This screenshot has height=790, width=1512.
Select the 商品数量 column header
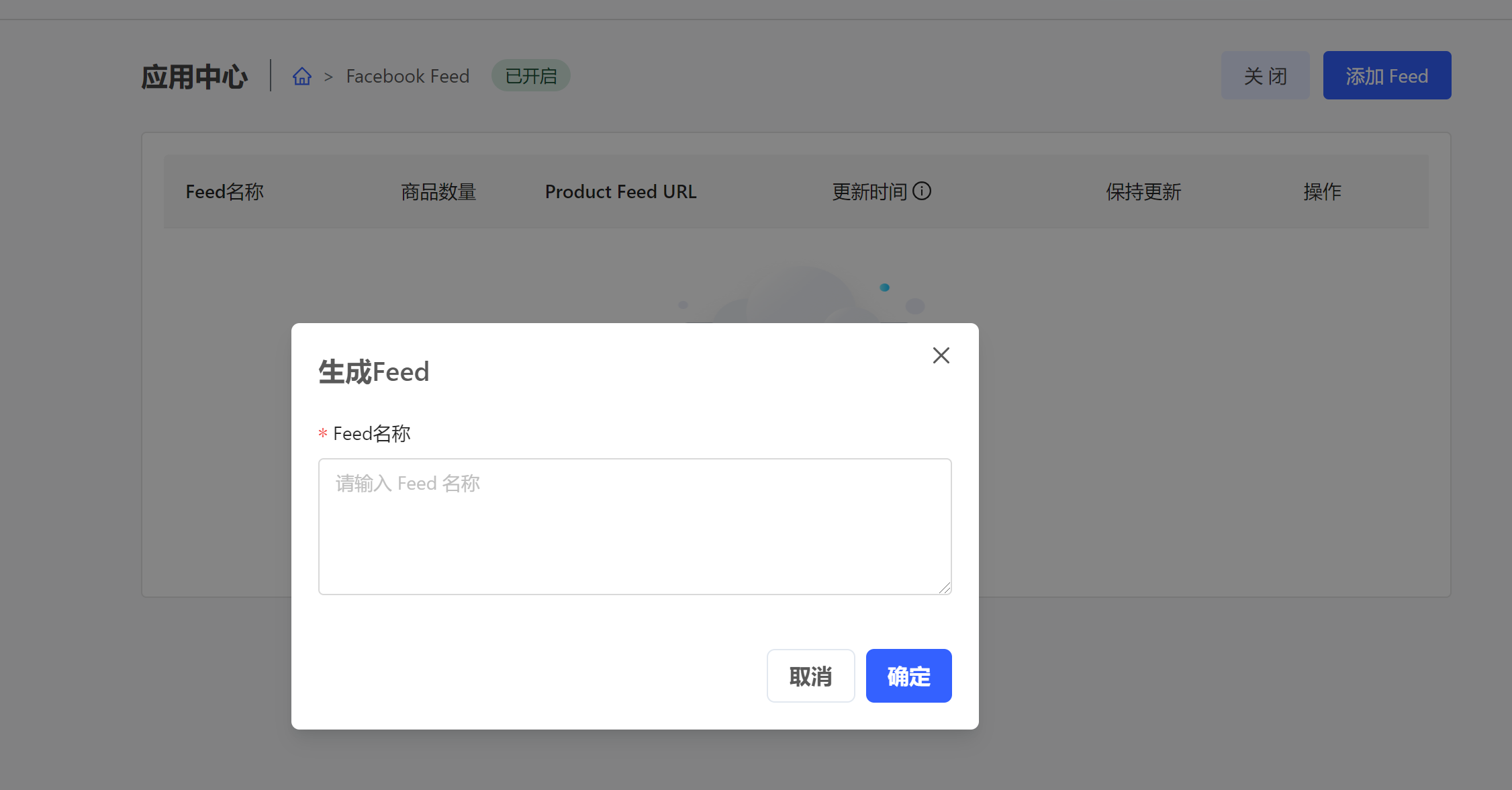pyautogui.click(x=438, y=192)
